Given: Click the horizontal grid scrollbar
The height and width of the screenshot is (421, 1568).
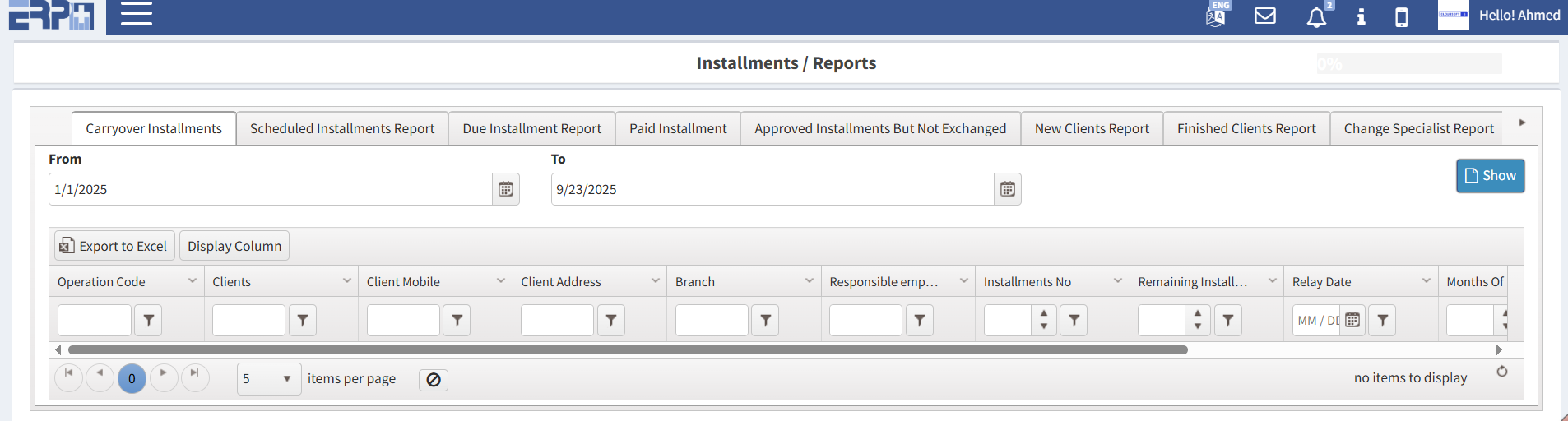Looking at the screenshot, I should tap(627, 350).
